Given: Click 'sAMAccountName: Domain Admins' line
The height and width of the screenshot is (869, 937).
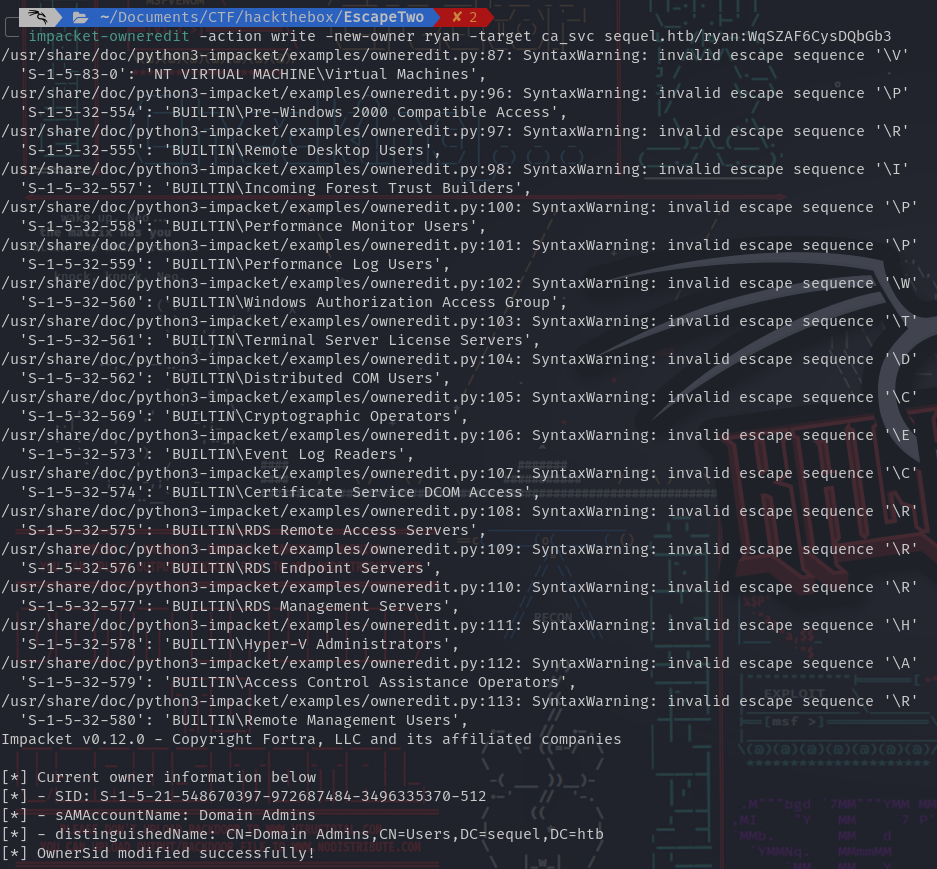Looking at the screenshot, I should [158, 815].
